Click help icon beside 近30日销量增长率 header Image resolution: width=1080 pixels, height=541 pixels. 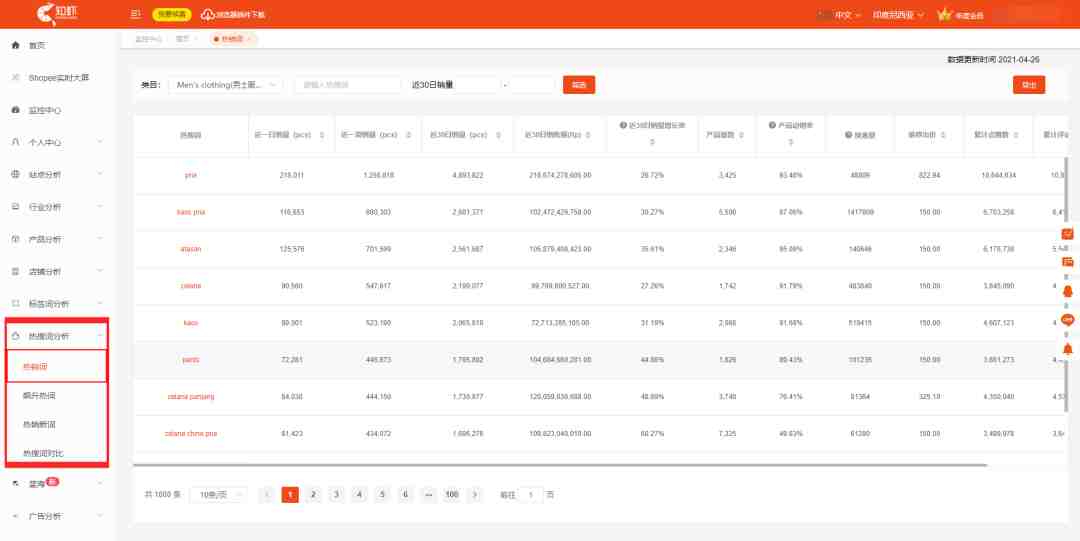click(623, 125)
